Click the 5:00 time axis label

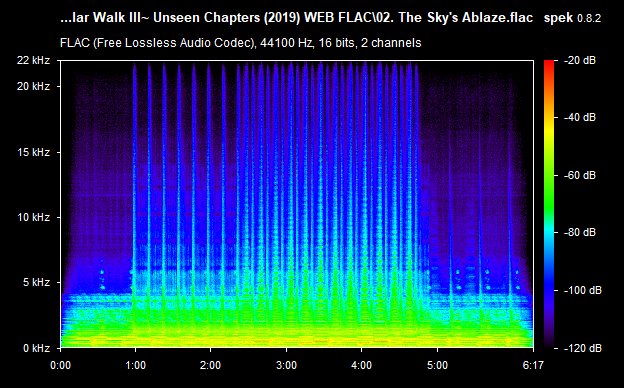point(437,365)
